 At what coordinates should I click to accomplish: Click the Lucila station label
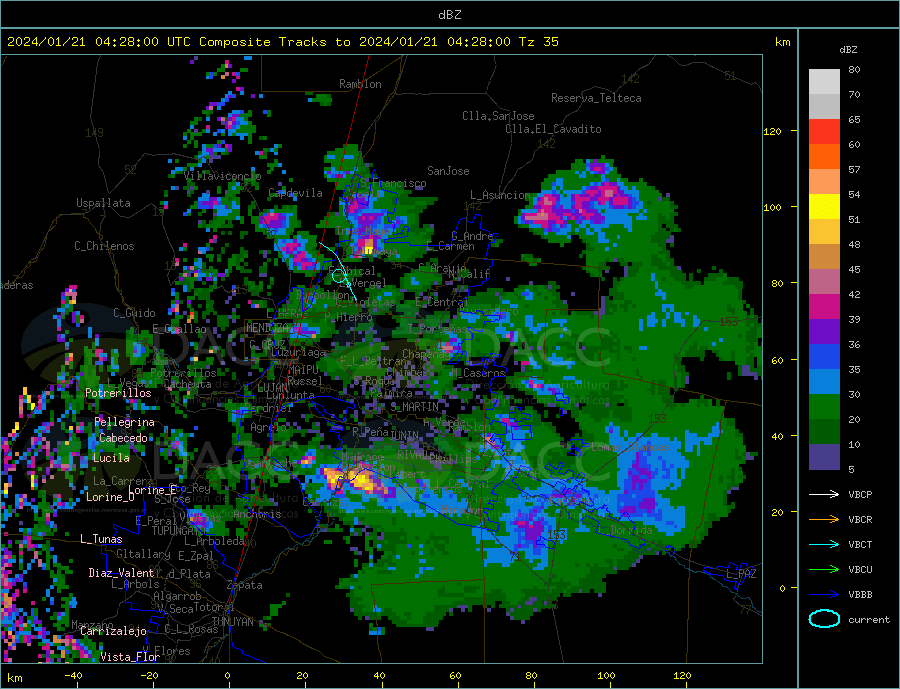(x=111, y=458)
